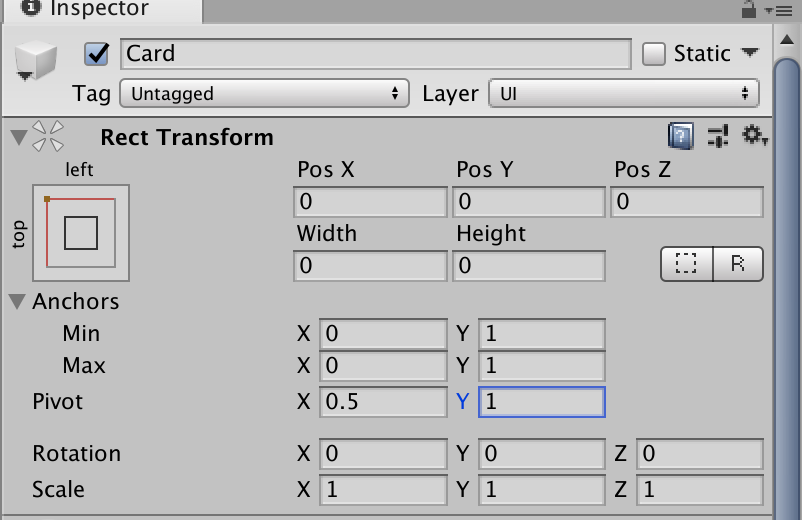
Task: Click the scrollbar up arrow
Action: (787, 40)
